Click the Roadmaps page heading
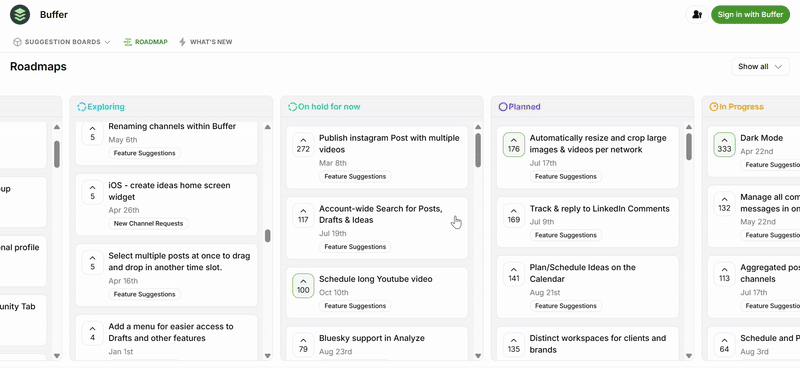 (38, 66)
